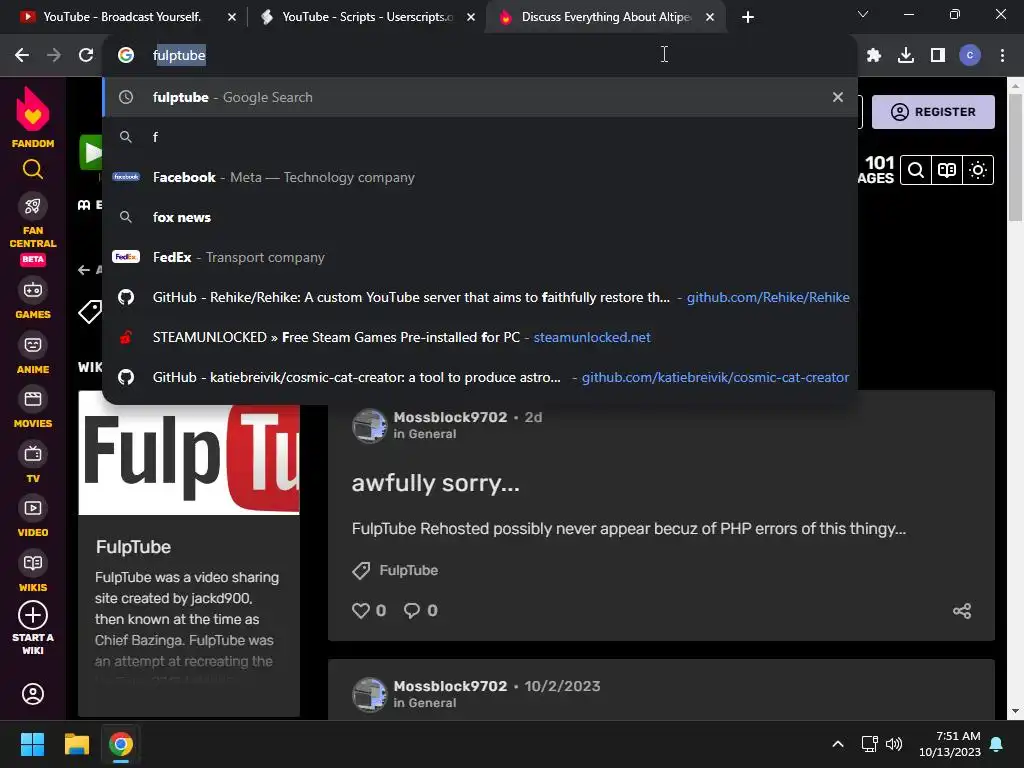Remove the fulptube suggestion with X
1024x768 pixels.
pyautogui.click(x=838, y=97)
